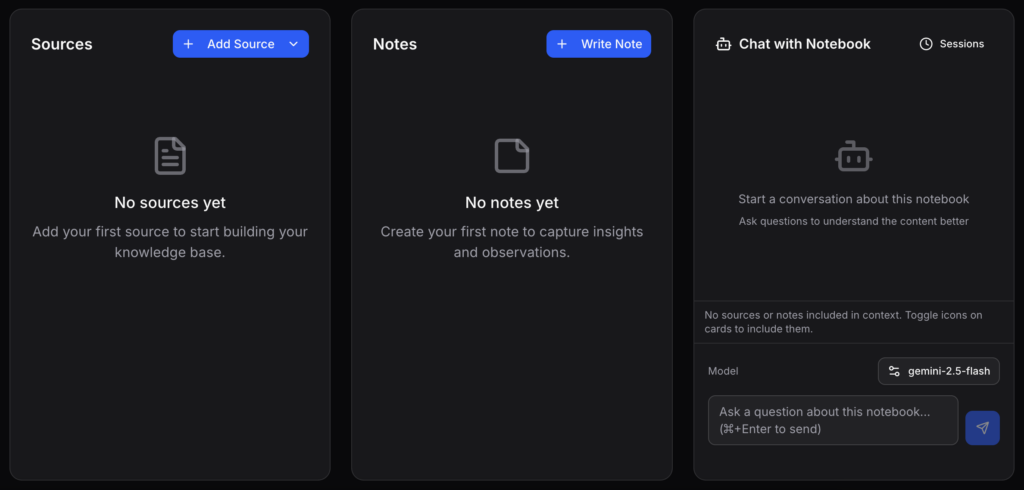Select the Notes panel heading
Viewport: 1024px width, 490px height.
point(395,44)
